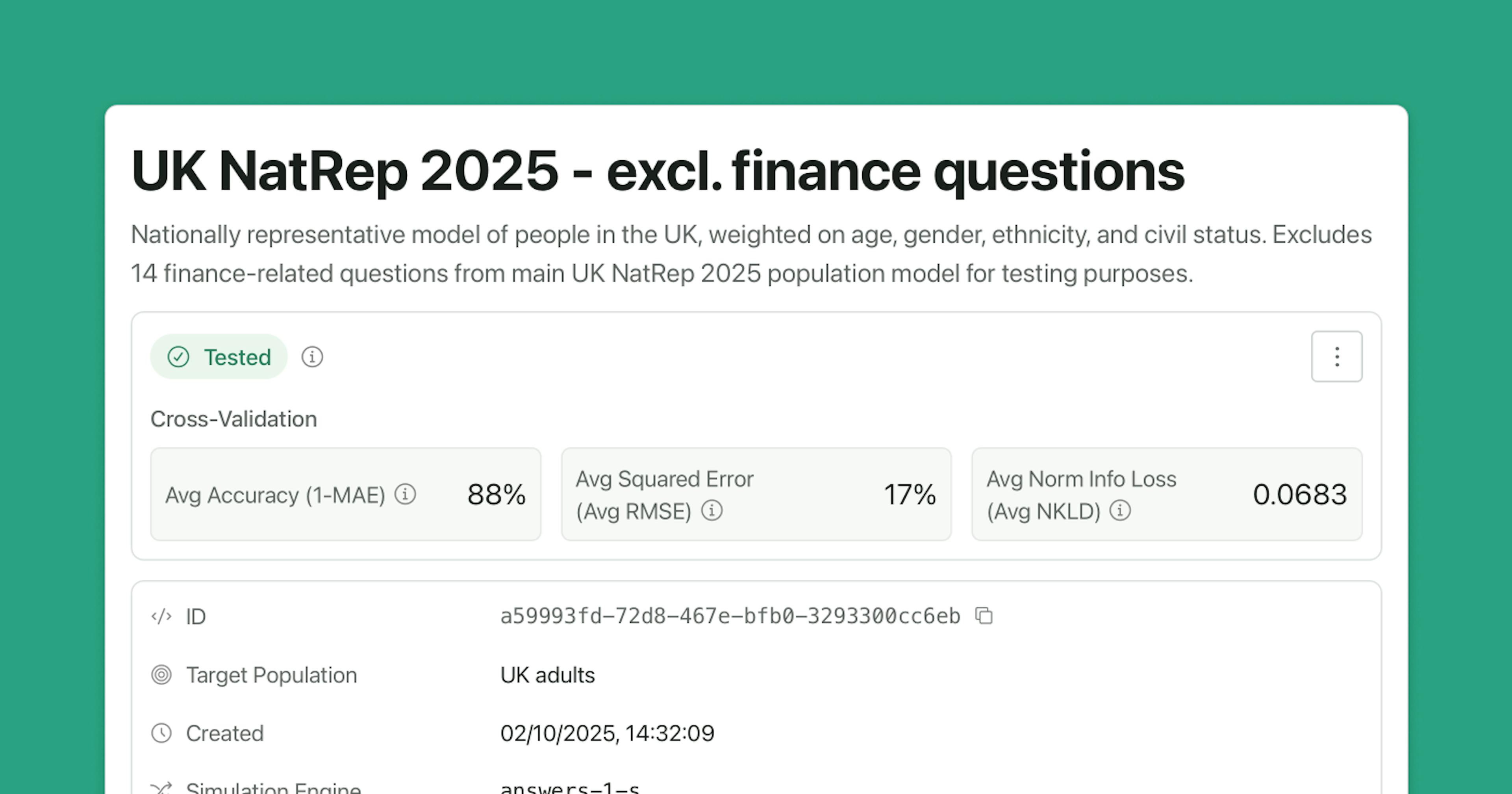This screenshot has height=794, width=1512.
Task: Copy the model ID to clipboard
Action: [984, 616]
